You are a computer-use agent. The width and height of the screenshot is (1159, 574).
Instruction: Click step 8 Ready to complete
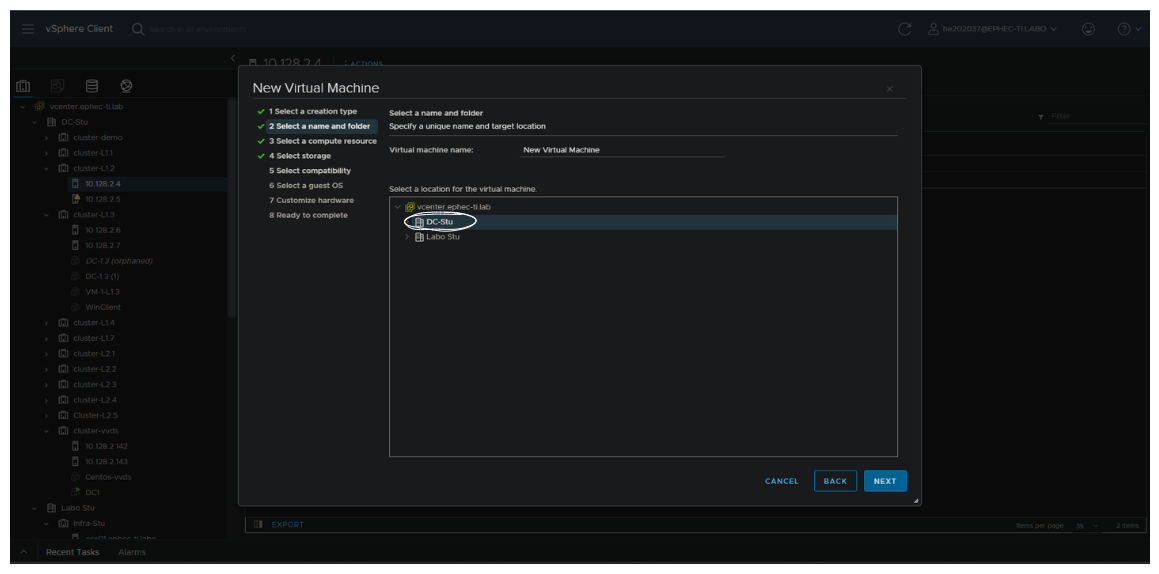click(308, 215)
